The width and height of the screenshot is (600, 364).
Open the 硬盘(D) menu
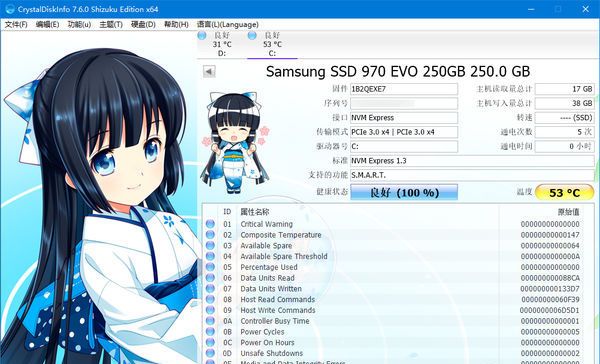point(143,24)
